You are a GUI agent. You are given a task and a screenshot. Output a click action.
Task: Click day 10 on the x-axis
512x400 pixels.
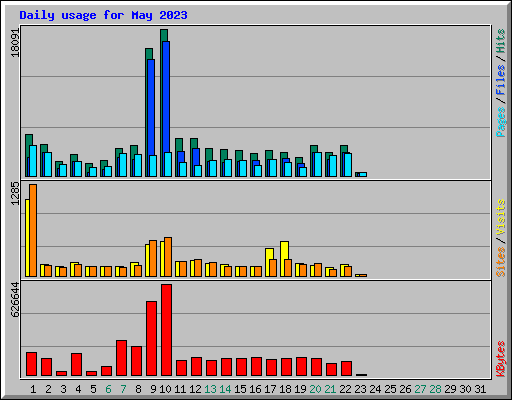click(165, 389)
